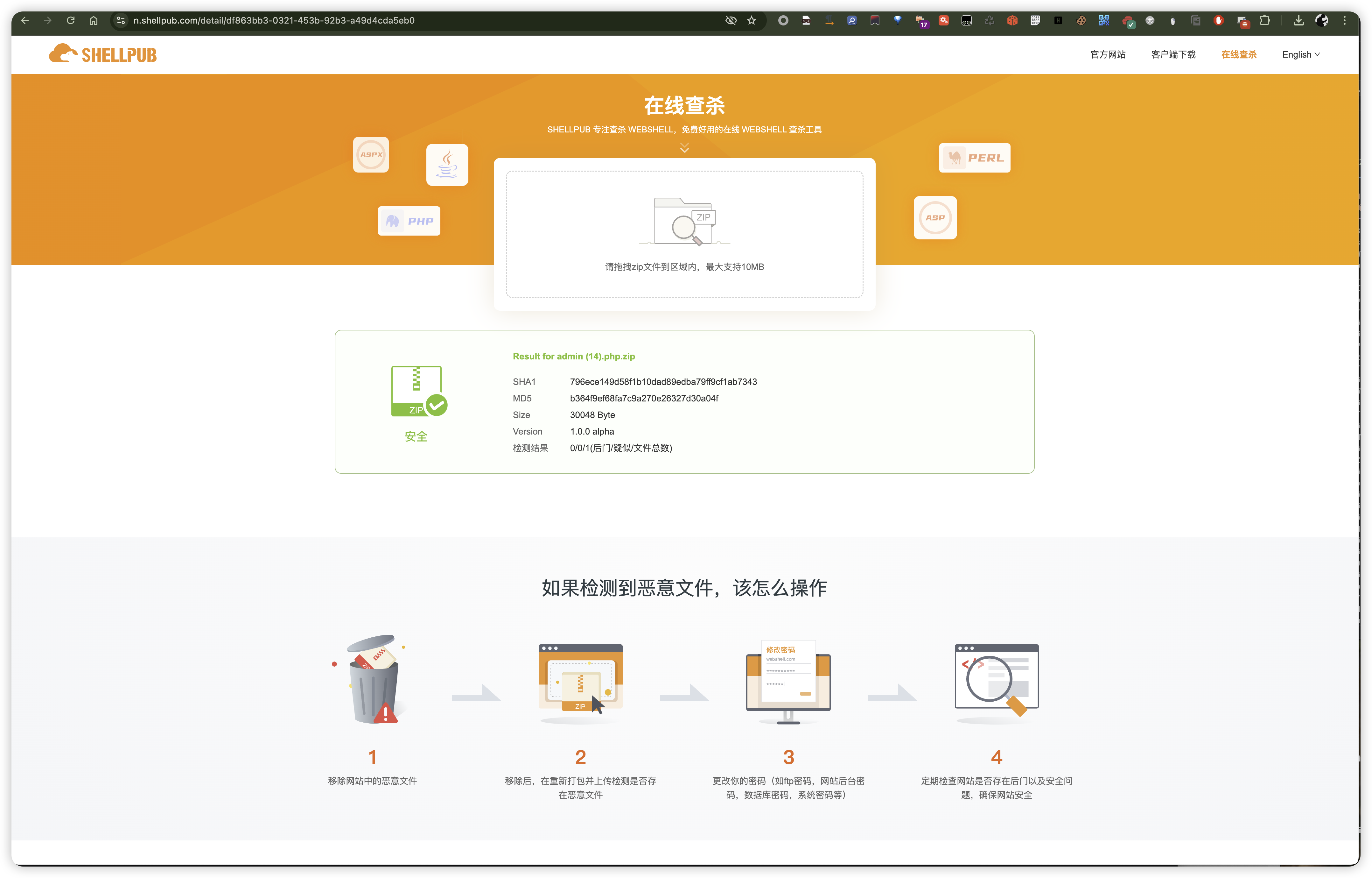Open the masked face extension
This screenshot has height=878, width=1372.
click(x=806, y=20)
